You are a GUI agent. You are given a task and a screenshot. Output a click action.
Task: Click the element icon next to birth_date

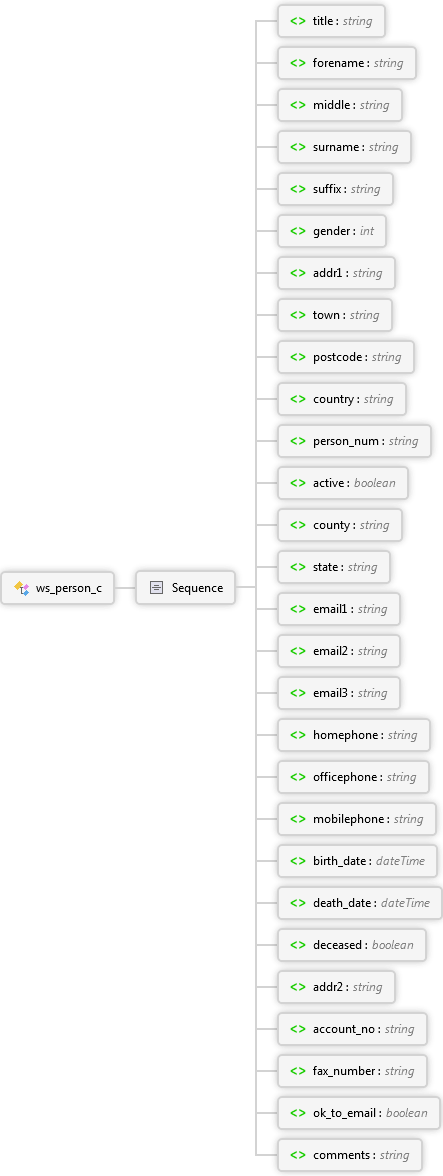coord(298,861)
